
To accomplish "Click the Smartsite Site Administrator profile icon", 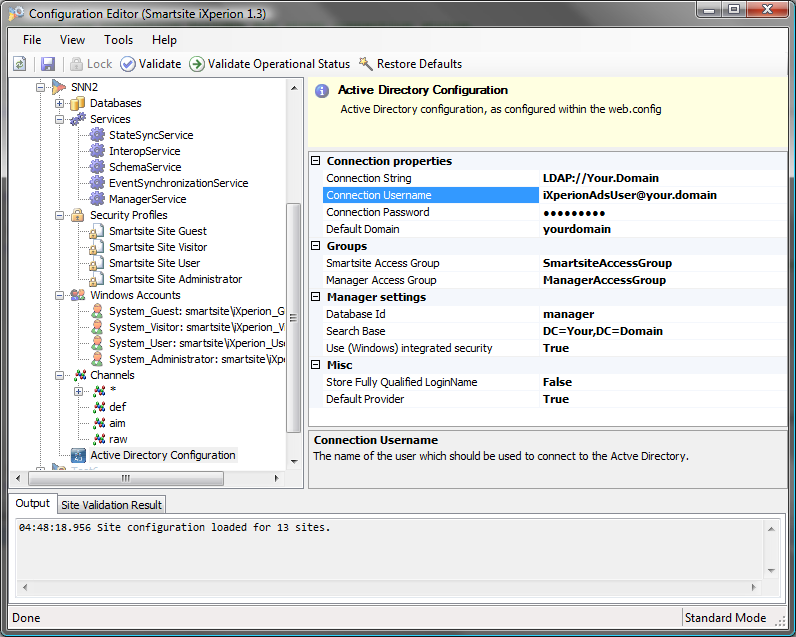I will (96, 279).
